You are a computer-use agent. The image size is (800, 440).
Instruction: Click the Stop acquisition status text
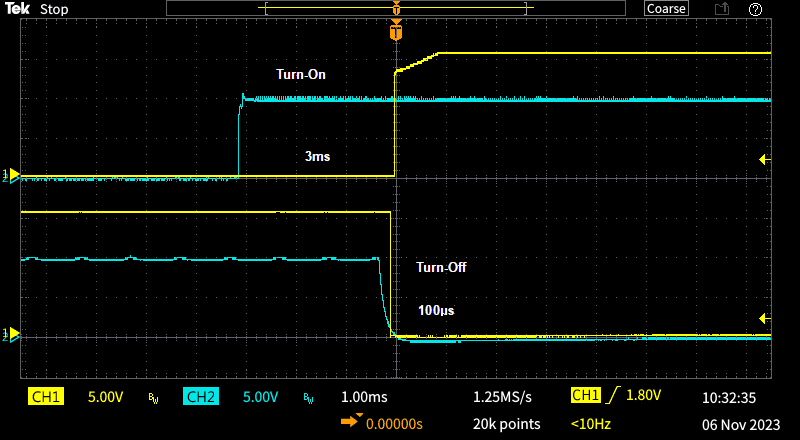coord(54,9)
